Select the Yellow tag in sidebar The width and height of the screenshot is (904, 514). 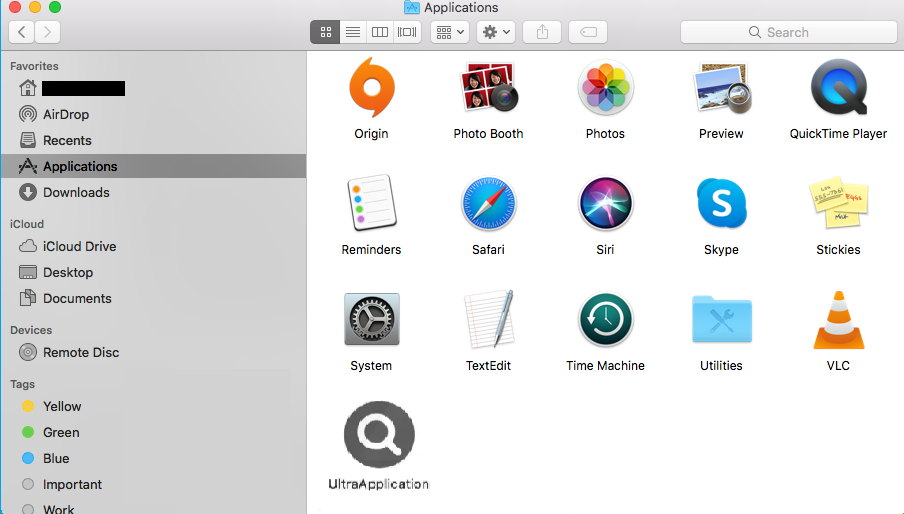(62, 406)
